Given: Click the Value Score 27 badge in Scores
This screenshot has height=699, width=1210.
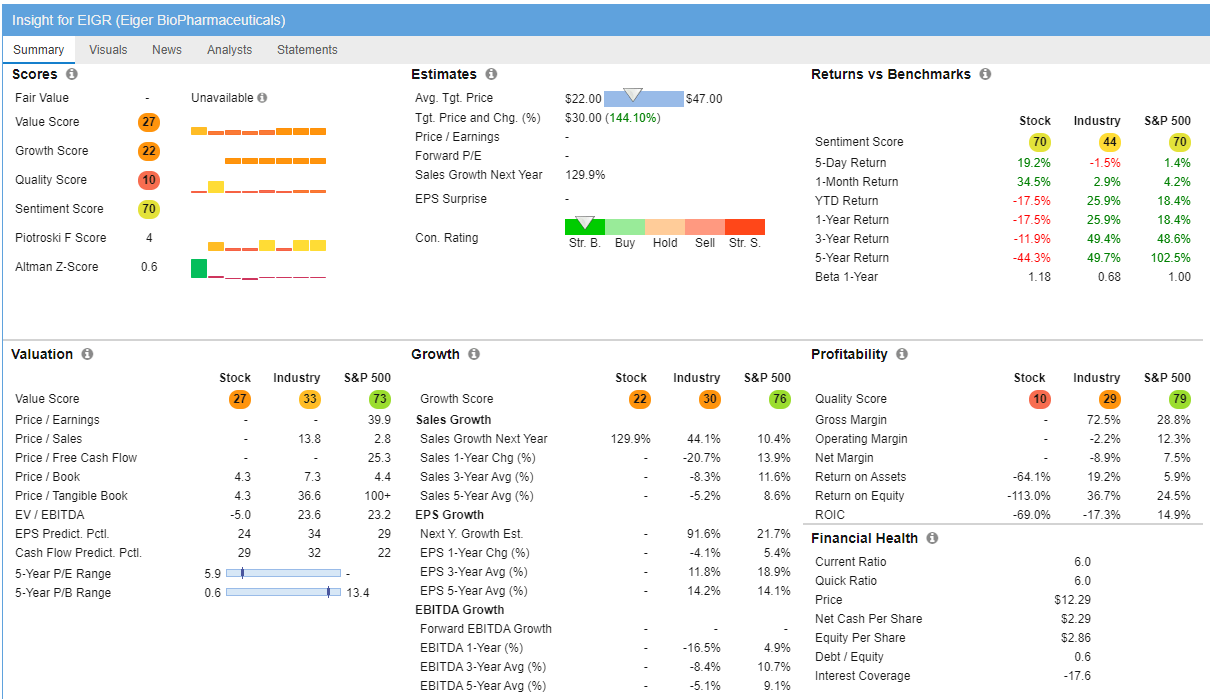Looking at the screenshot, I should 149,122.
